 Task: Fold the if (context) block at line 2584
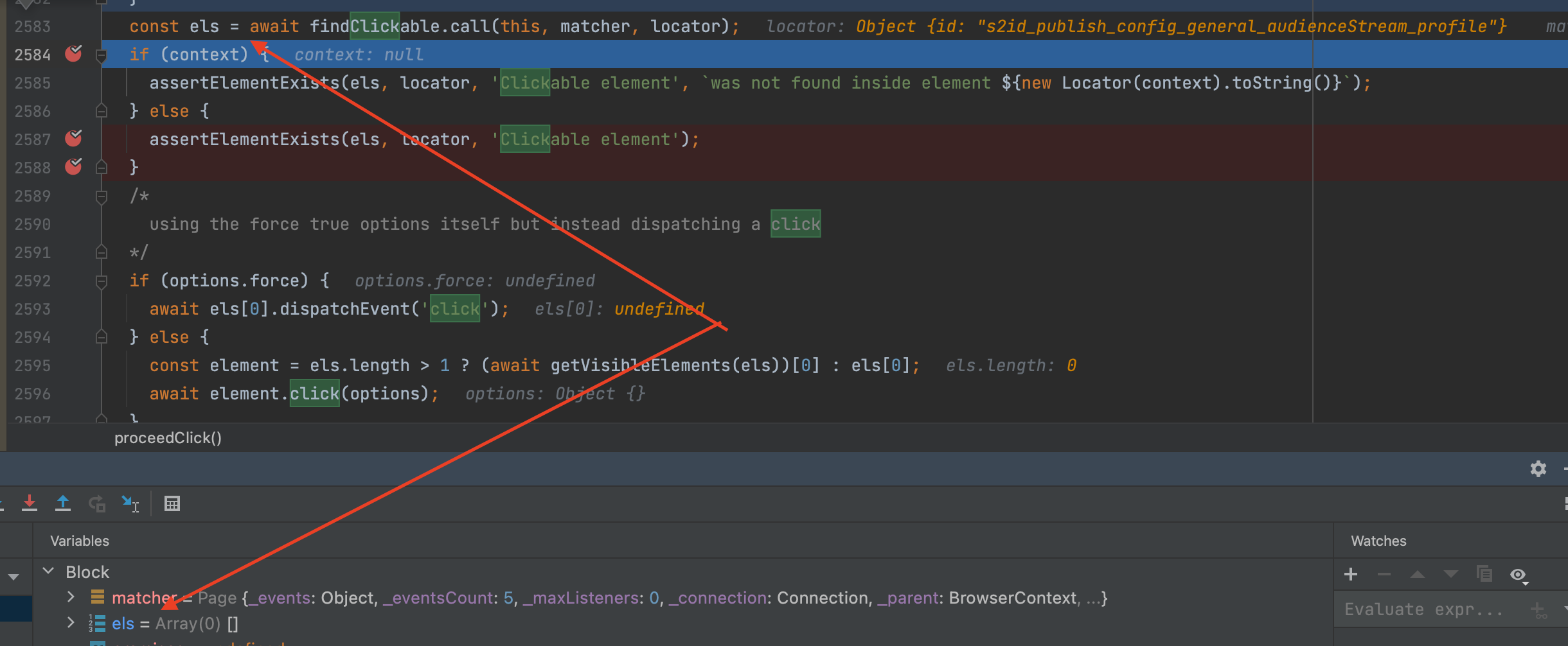tap(101, 55)
